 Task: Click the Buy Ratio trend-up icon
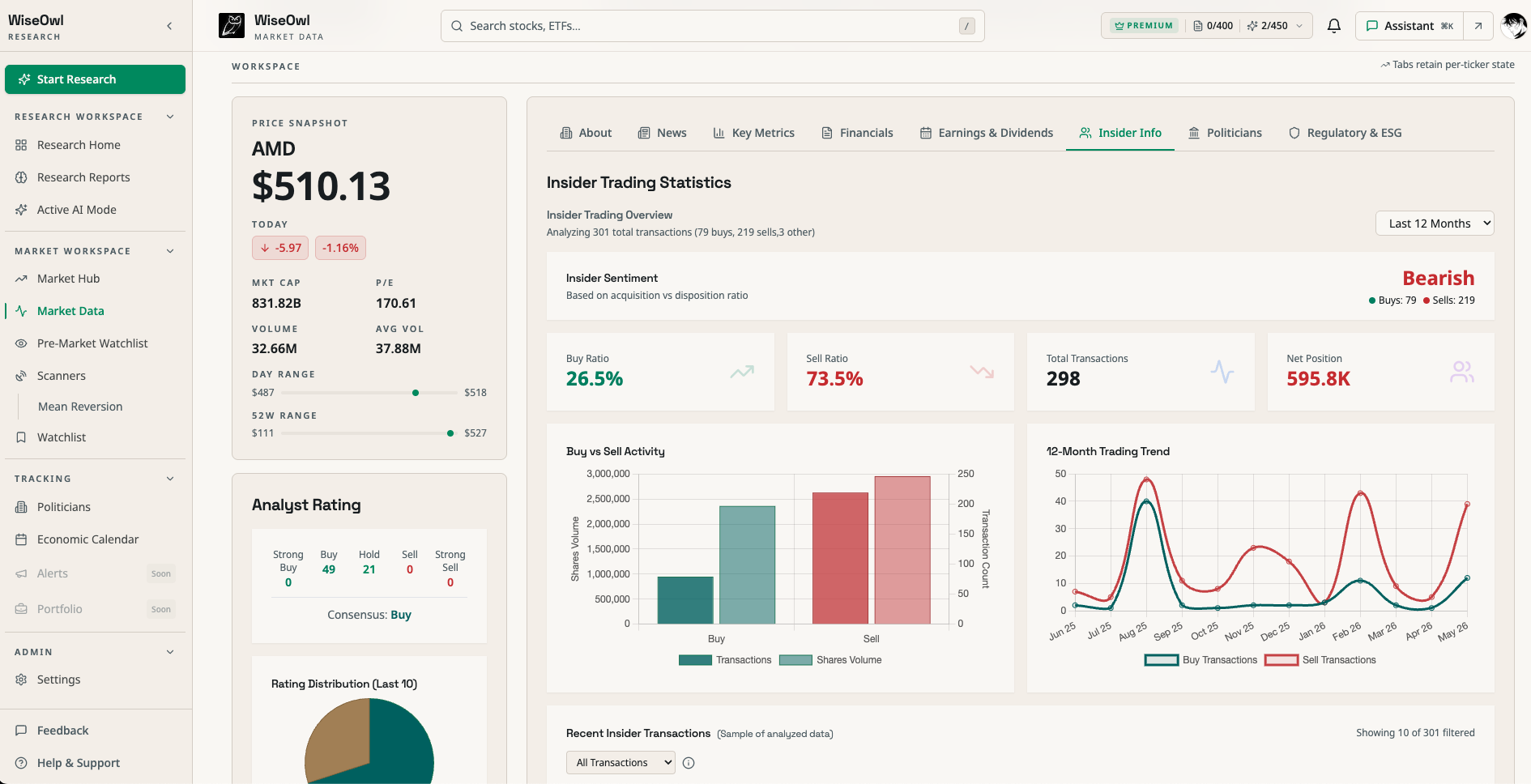click(742, 372)
